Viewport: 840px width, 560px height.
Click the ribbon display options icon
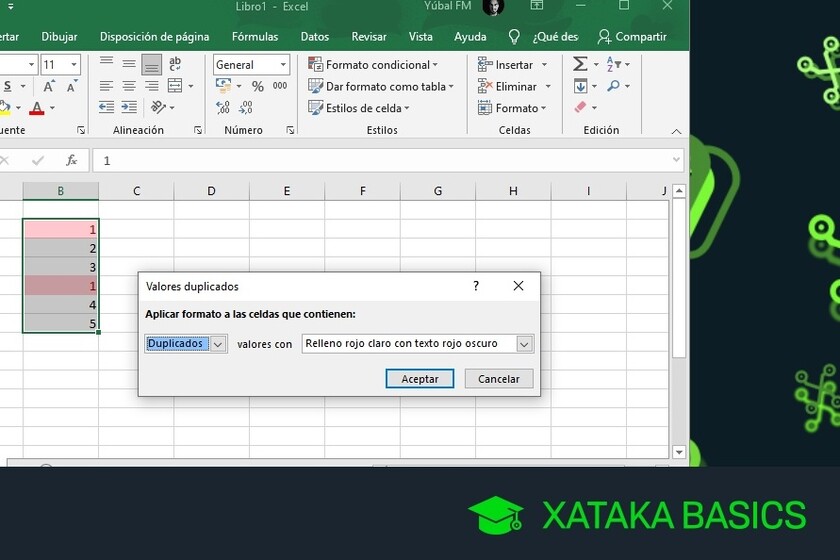pos(537,5)
